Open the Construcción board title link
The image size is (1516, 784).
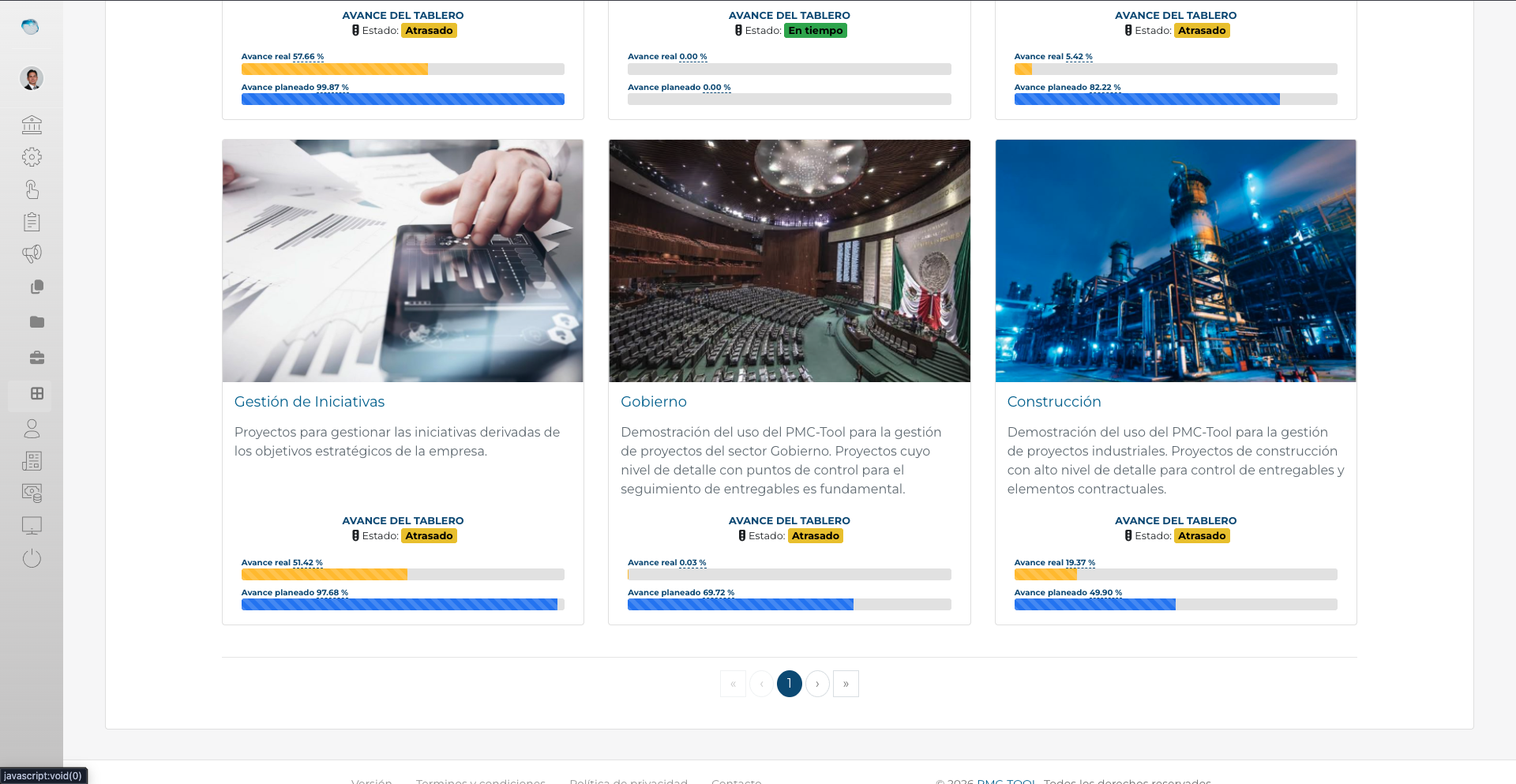click(x=1053, y=402)
